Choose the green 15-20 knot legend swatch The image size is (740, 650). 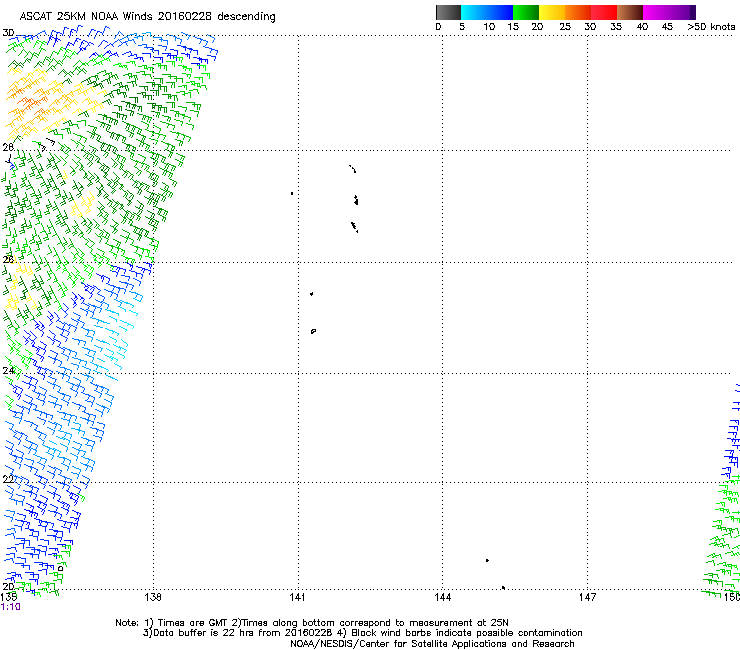(x=526, y=12)
